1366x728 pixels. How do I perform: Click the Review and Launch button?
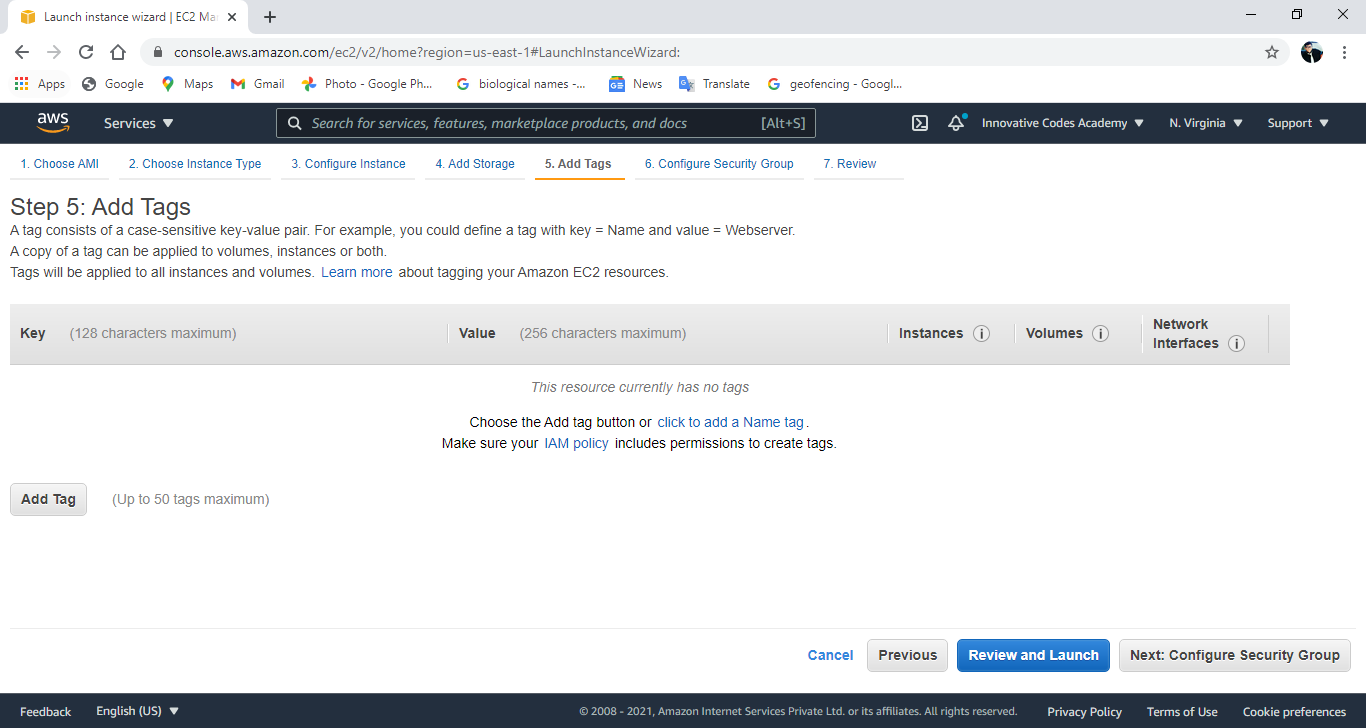(x=1033, y=655)
